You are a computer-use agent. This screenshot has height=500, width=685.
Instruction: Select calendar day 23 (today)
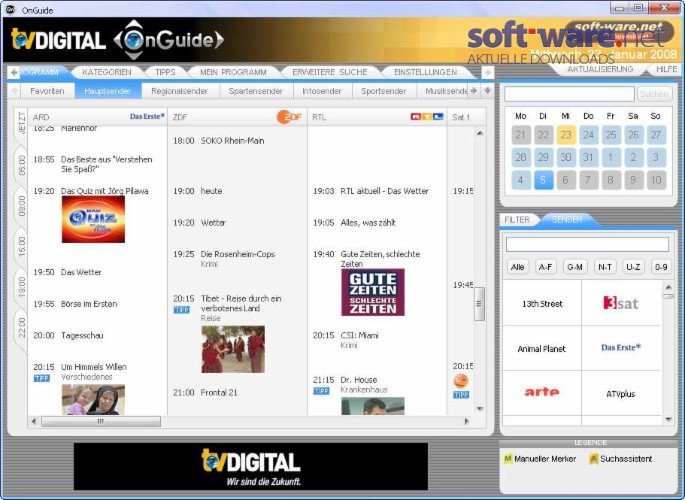[x=566, y=134]
